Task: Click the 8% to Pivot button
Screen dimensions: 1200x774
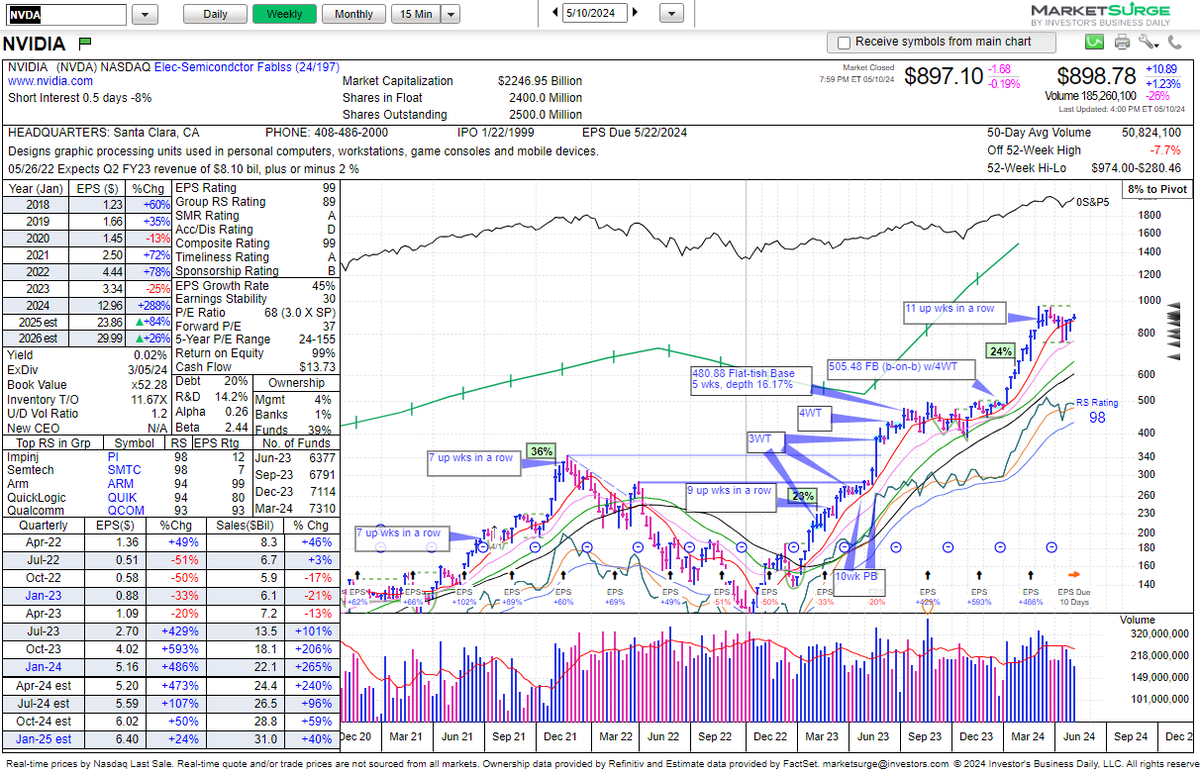Action: tap(1156, 189)
